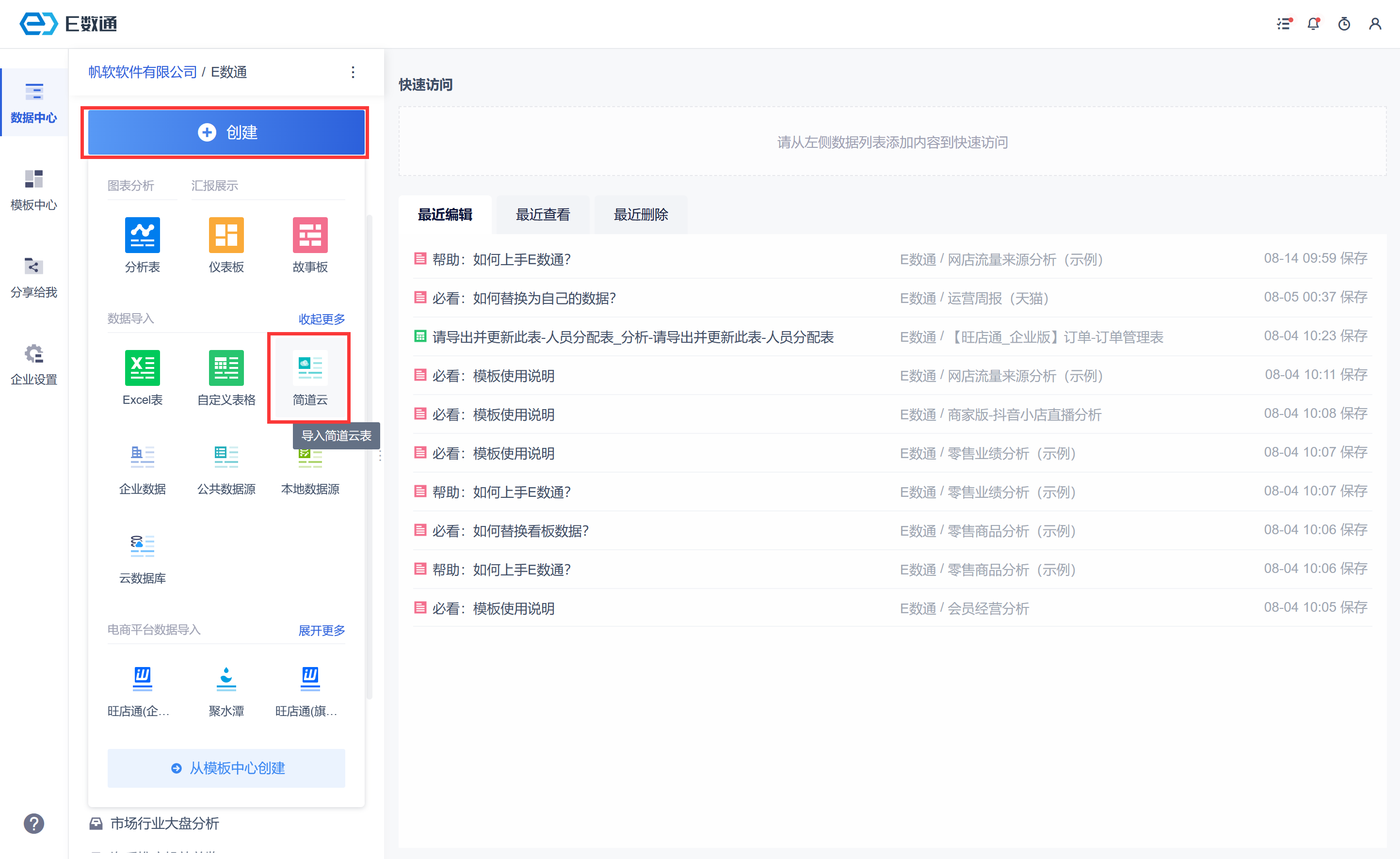The image size is (1400, 859).
Task: Select the 故事板 storyboard icon
Action: click(310, 235)
